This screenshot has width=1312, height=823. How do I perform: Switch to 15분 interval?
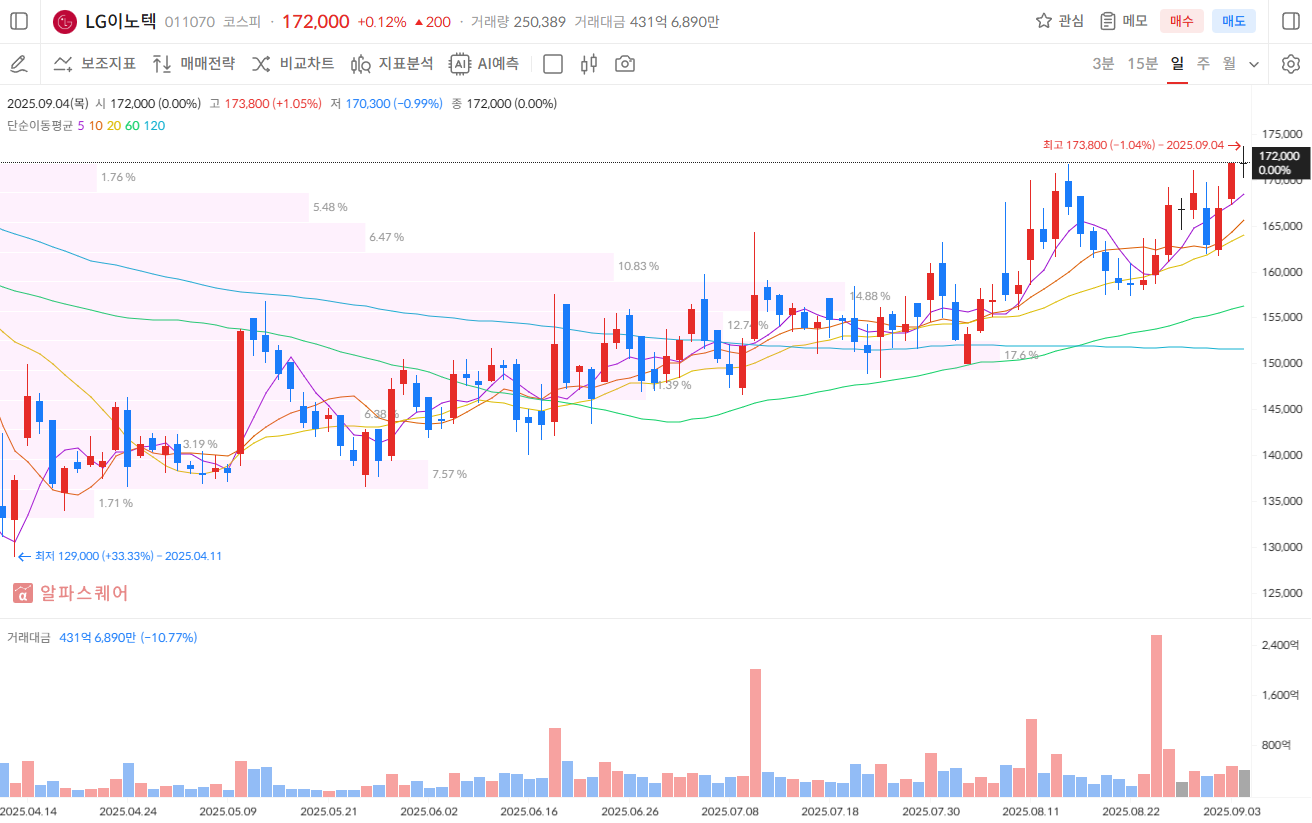(1143, 63)
